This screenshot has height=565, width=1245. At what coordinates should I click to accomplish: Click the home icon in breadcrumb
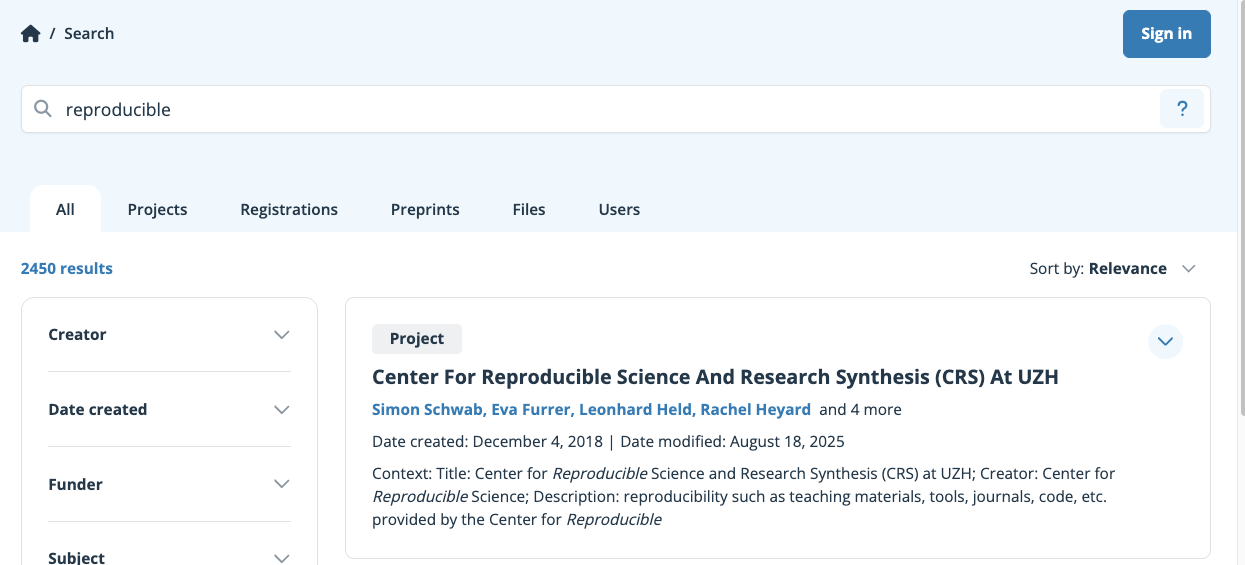[31, 34]
